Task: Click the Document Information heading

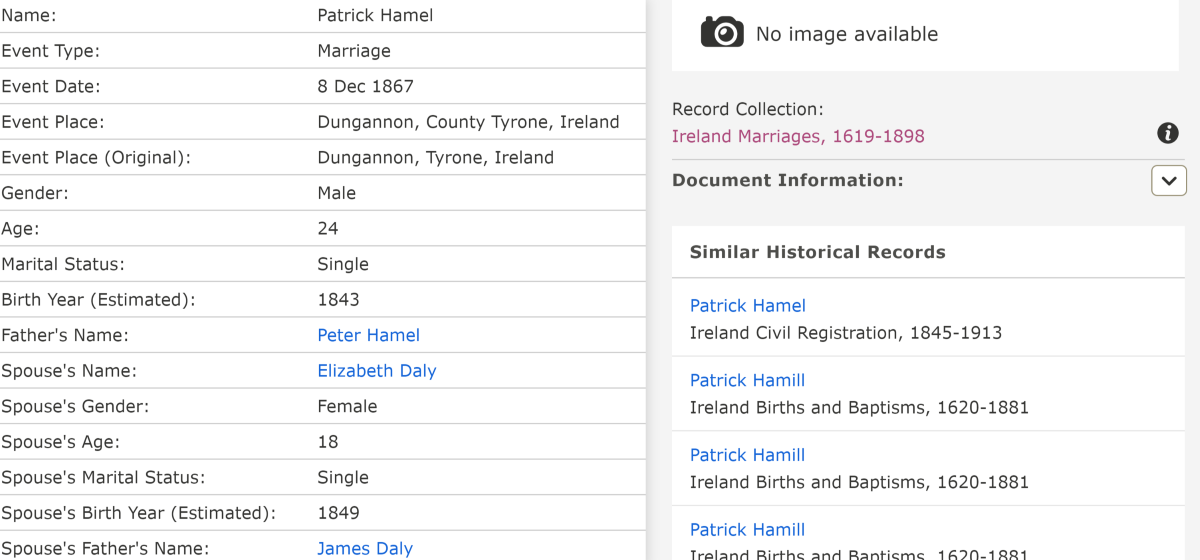Action: [x=788, y=181]
